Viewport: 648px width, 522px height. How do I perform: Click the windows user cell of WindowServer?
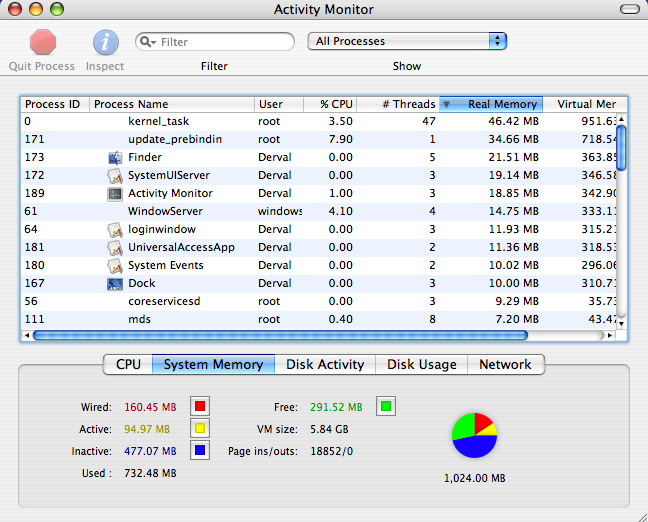pos(280,211)
